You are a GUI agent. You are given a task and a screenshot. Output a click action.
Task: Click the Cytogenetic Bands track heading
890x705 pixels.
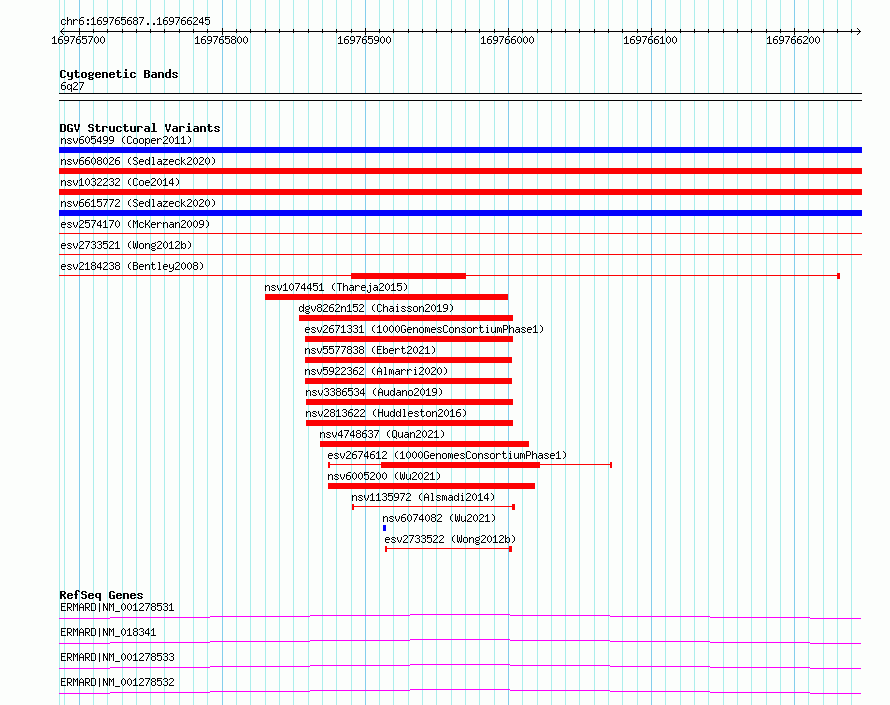point(119,74)
